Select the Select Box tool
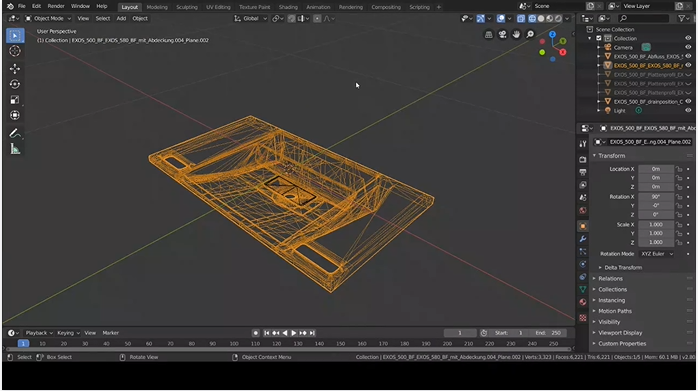Image resolution: width=698 pixels, height=391 pixels. click(x=15, y=36)
